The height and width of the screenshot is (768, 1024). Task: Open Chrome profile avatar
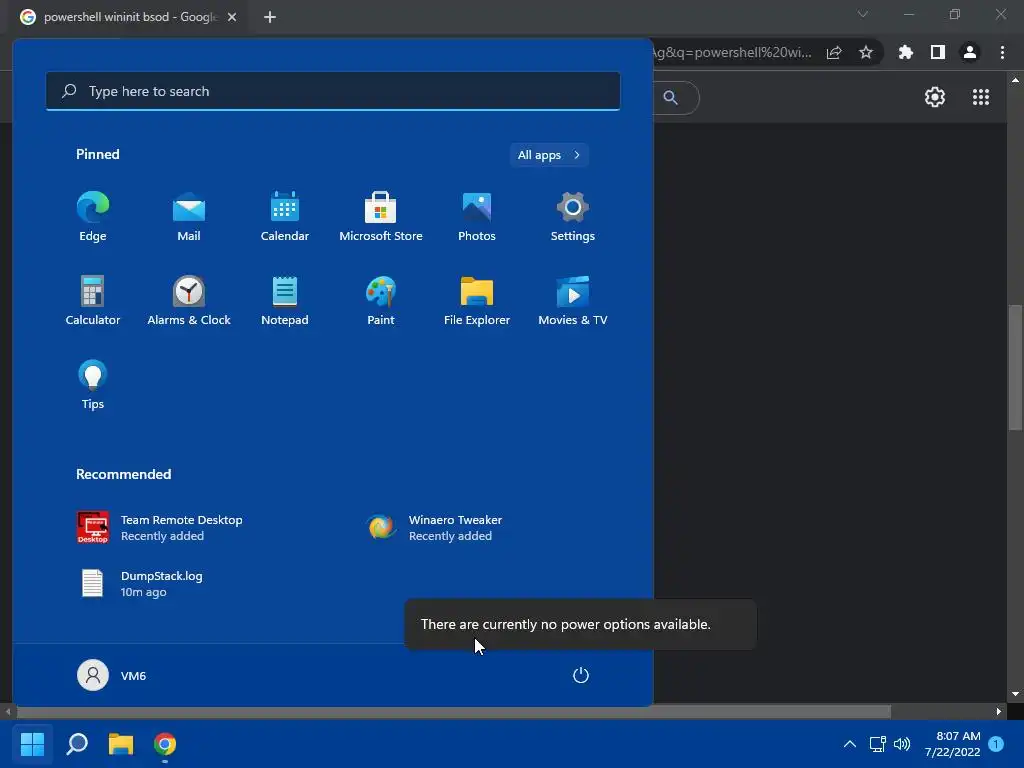pos(970,53)
